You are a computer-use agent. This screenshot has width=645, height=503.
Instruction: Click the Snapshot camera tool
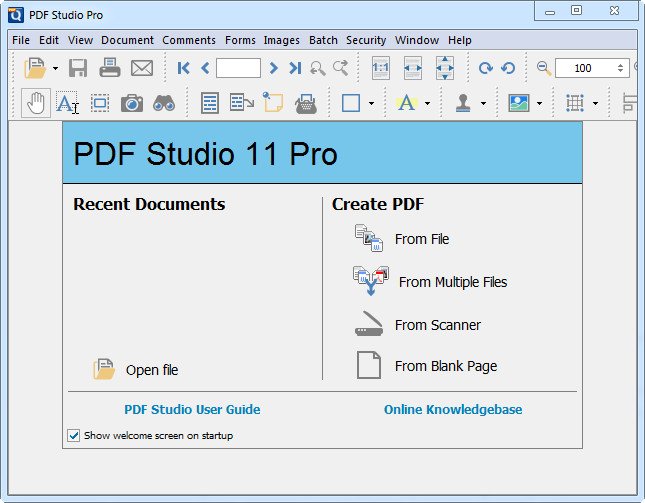[x=132, y=103]
